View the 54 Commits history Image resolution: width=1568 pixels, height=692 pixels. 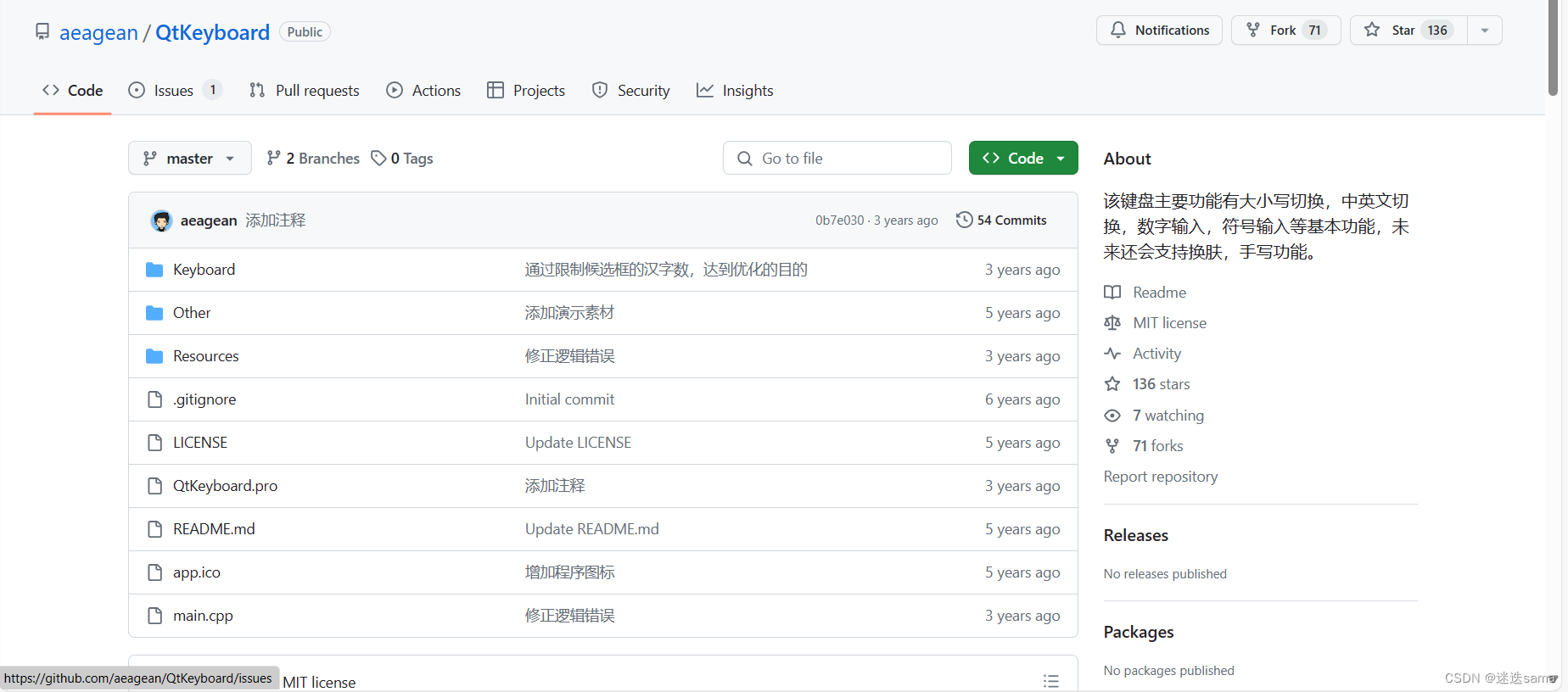[1002, 220]
